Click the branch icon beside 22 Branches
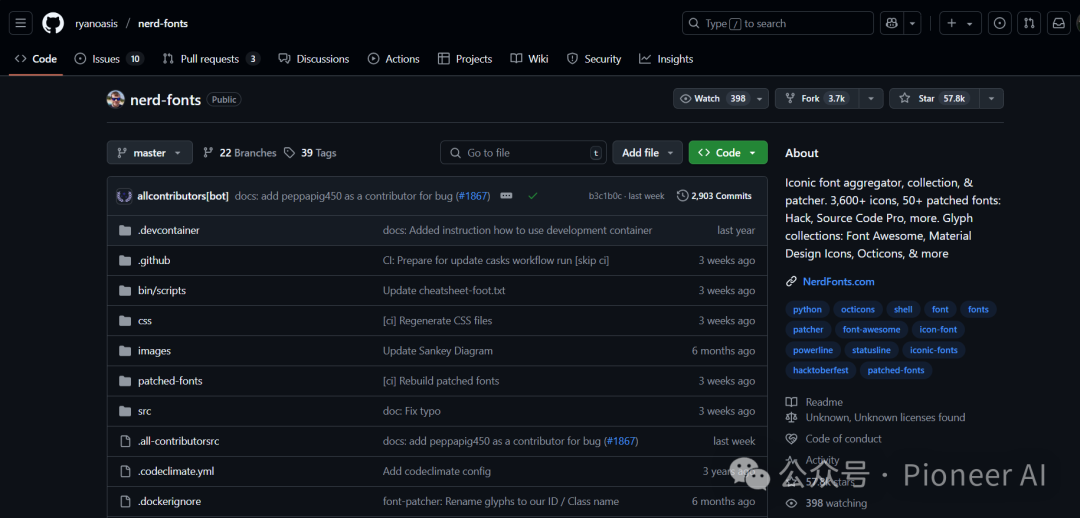 point(208,153)
